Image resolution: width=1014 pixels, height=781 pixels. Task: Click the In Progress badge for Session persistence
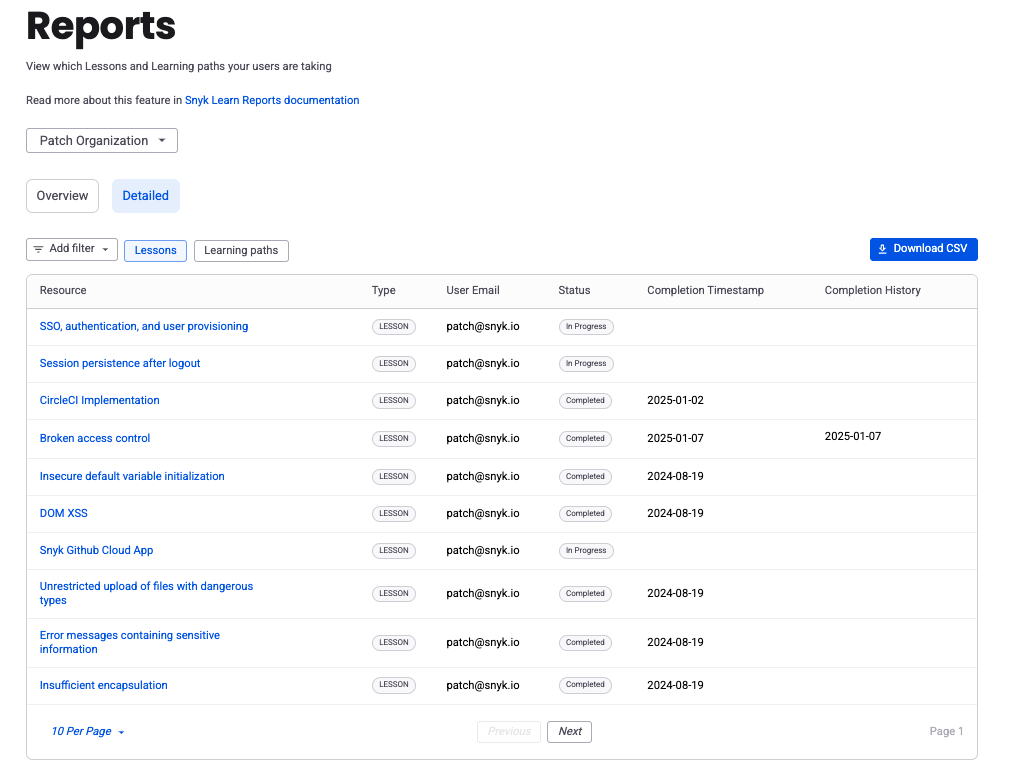pyautogui.click(x=586, y=364)
